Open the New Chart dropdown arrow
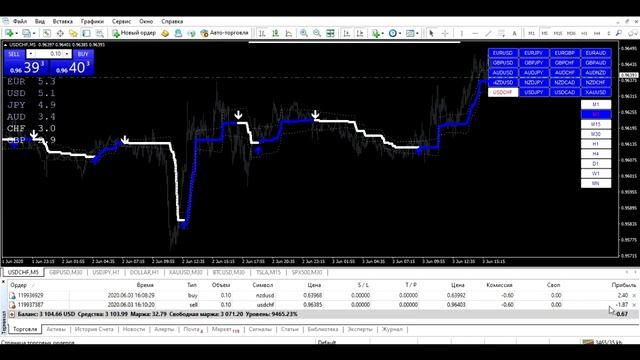This screenshot has height=360, width=640. (x=16, y=33)
